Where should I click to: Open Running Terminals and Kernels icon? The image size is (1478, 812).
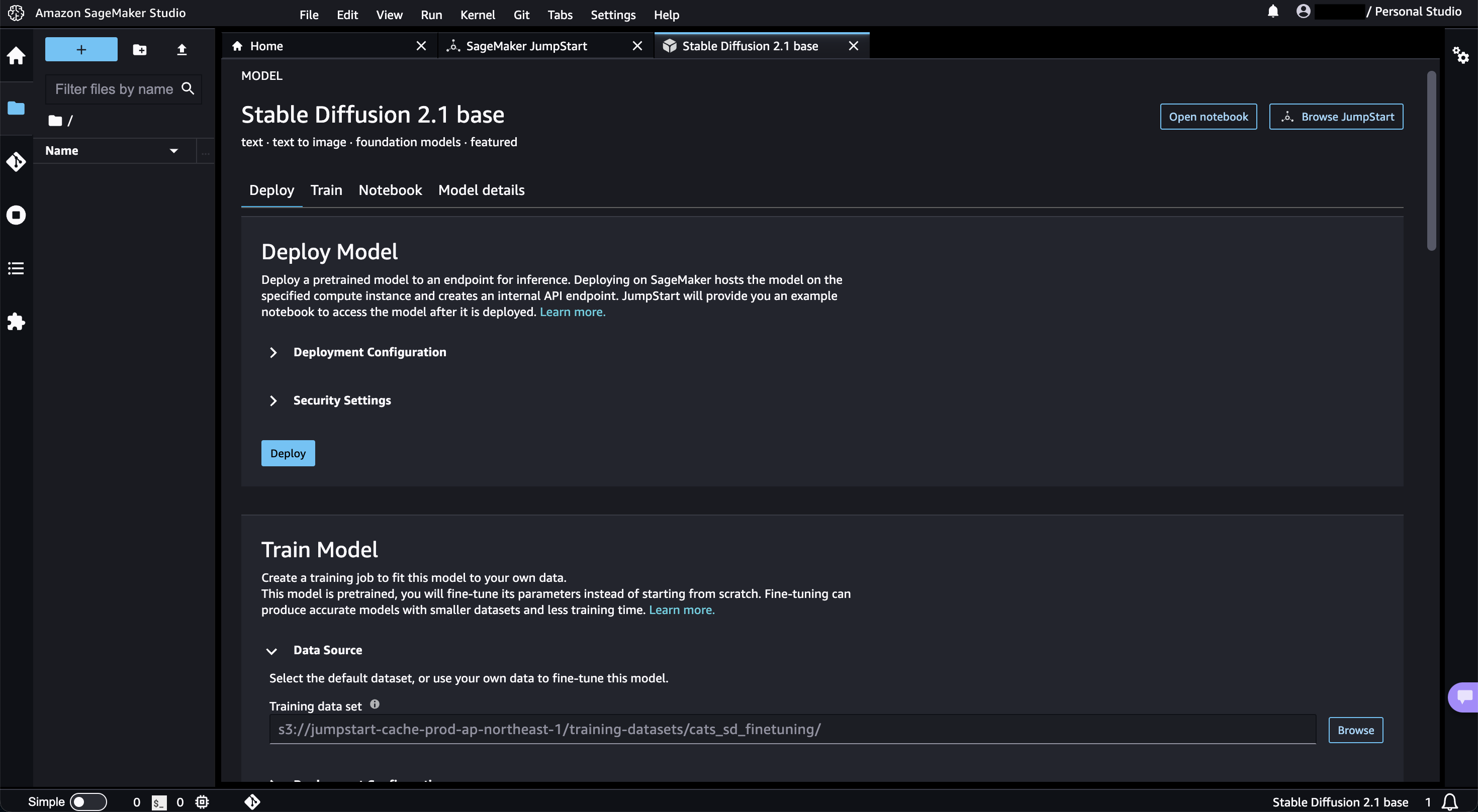[16, 215]
